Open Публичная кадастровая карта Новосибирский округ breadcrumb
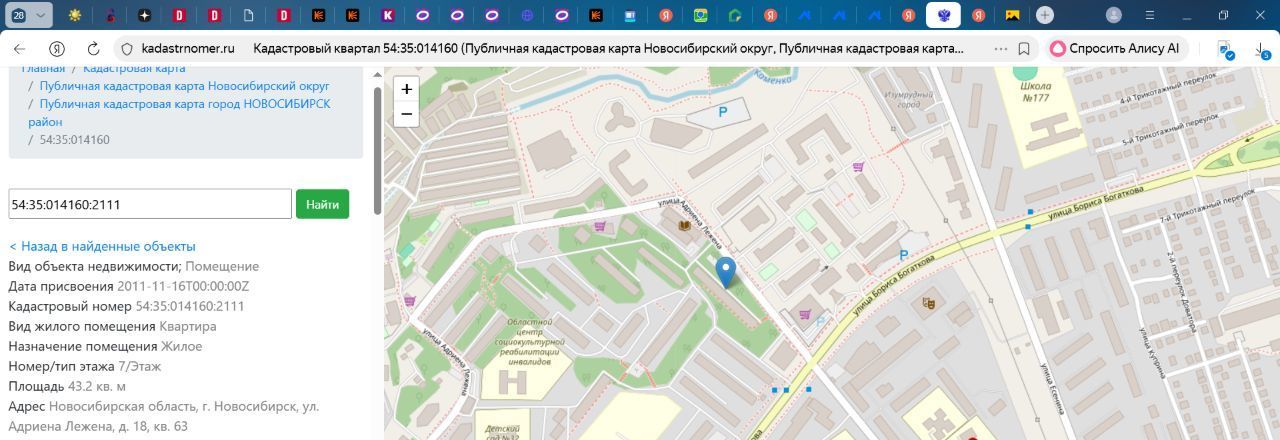 tap(184, 86)
